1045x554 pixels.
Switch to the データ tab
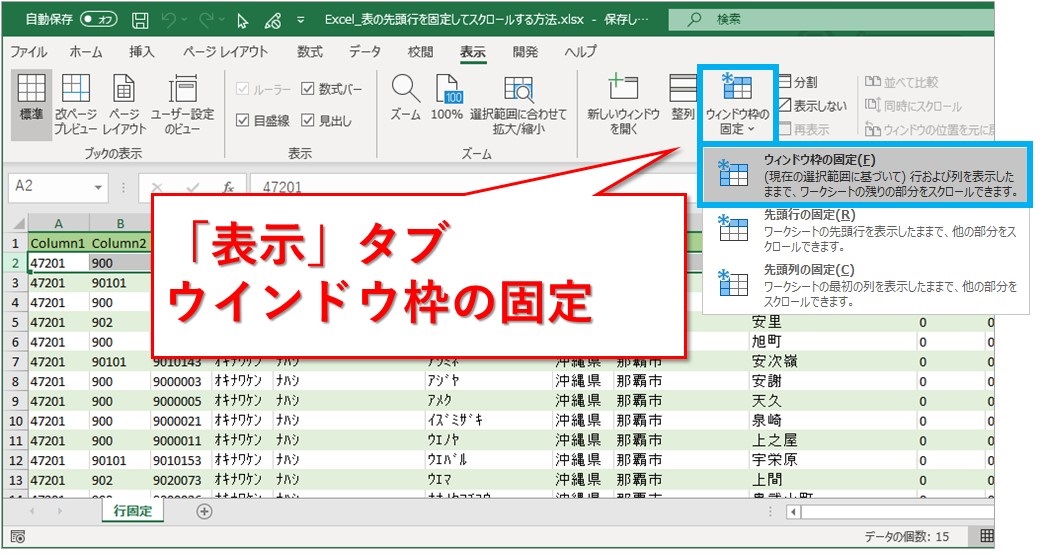point(365,51)
